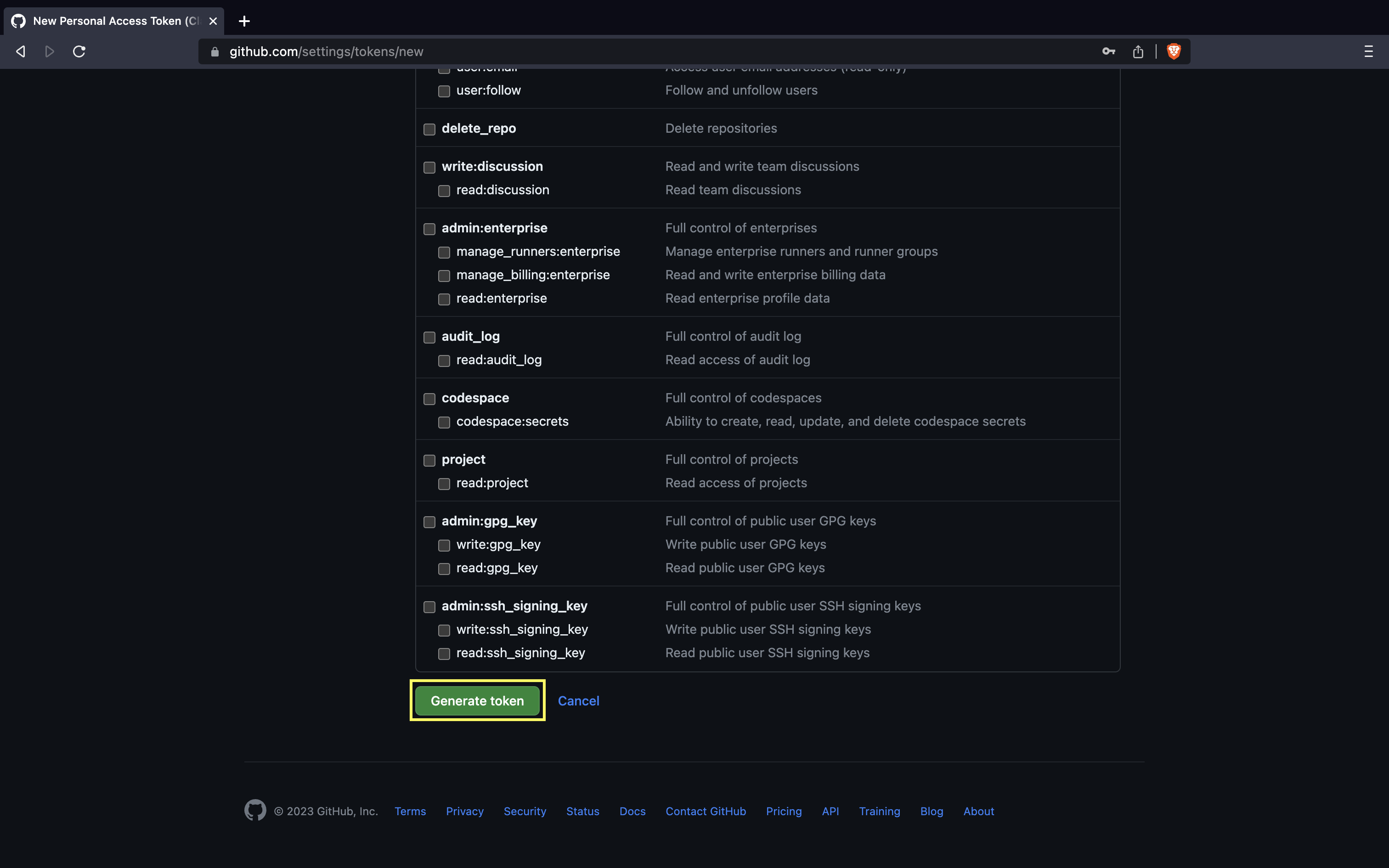Go to Docs in the footer

coord(632,811)
